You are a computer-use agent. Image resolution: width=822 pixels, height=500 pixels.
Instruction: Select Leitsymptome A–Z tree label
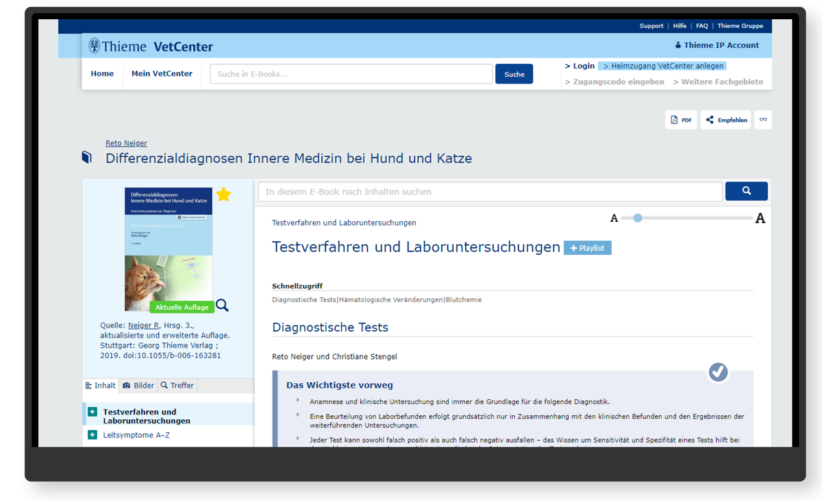[136, 435]
